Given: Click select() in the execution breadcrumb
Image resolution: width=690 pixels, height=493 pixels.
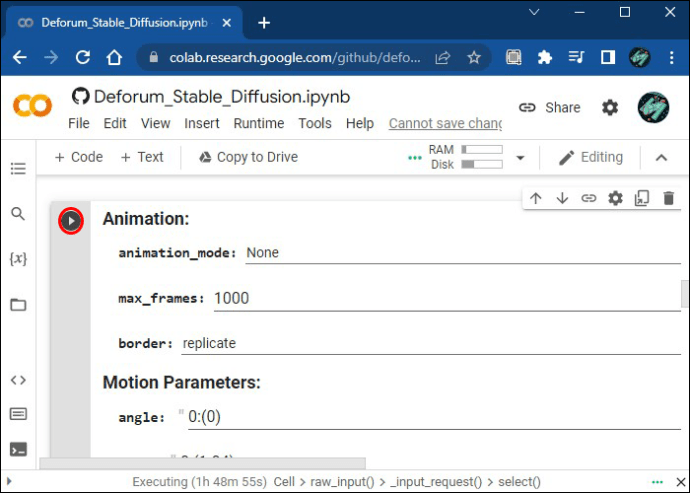Looking at the screenshot, I should [x=519, y=482].
